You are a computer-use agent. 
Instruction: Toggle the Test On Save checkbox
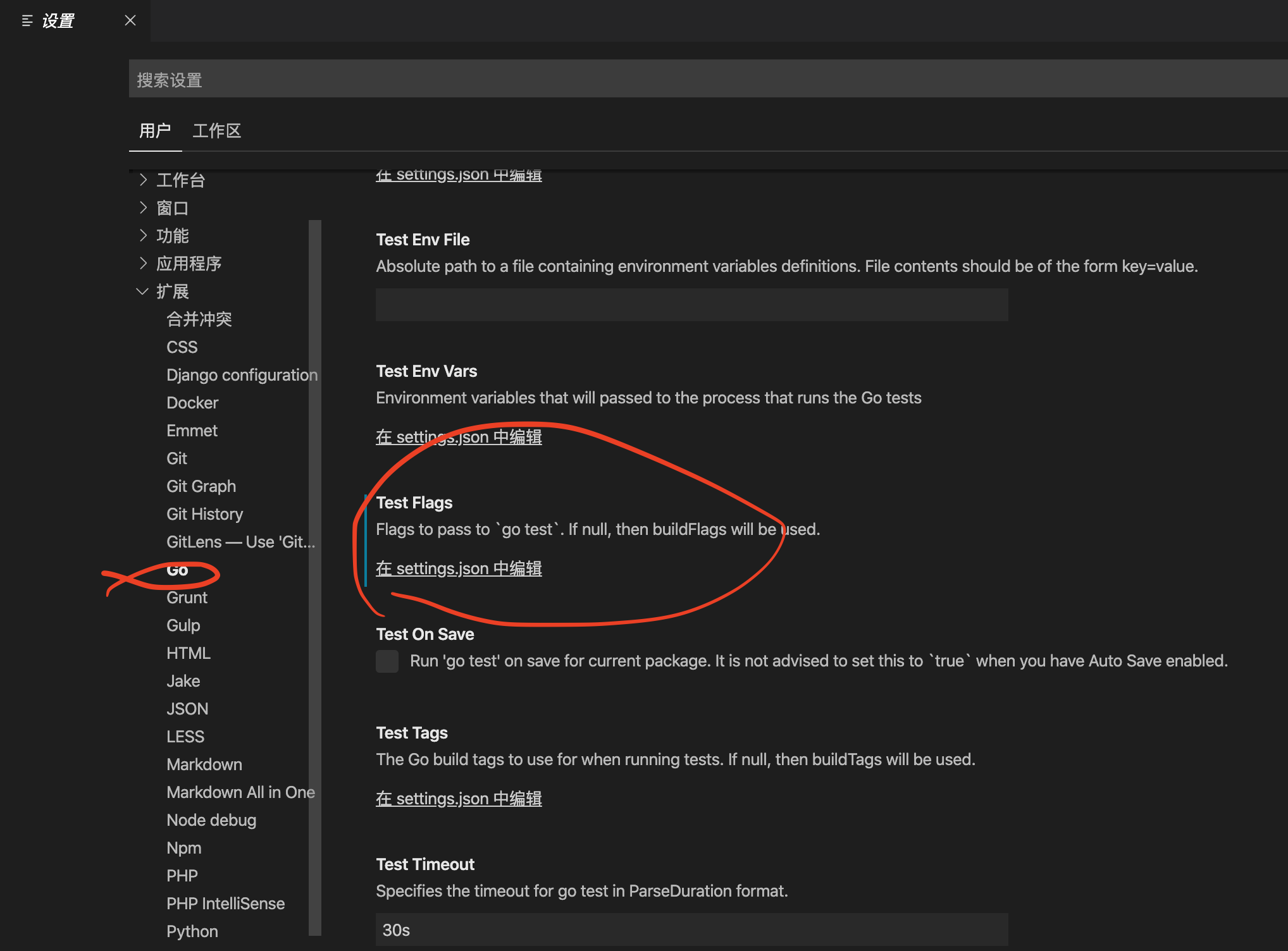pyautogui.click(x=387, y=661)
